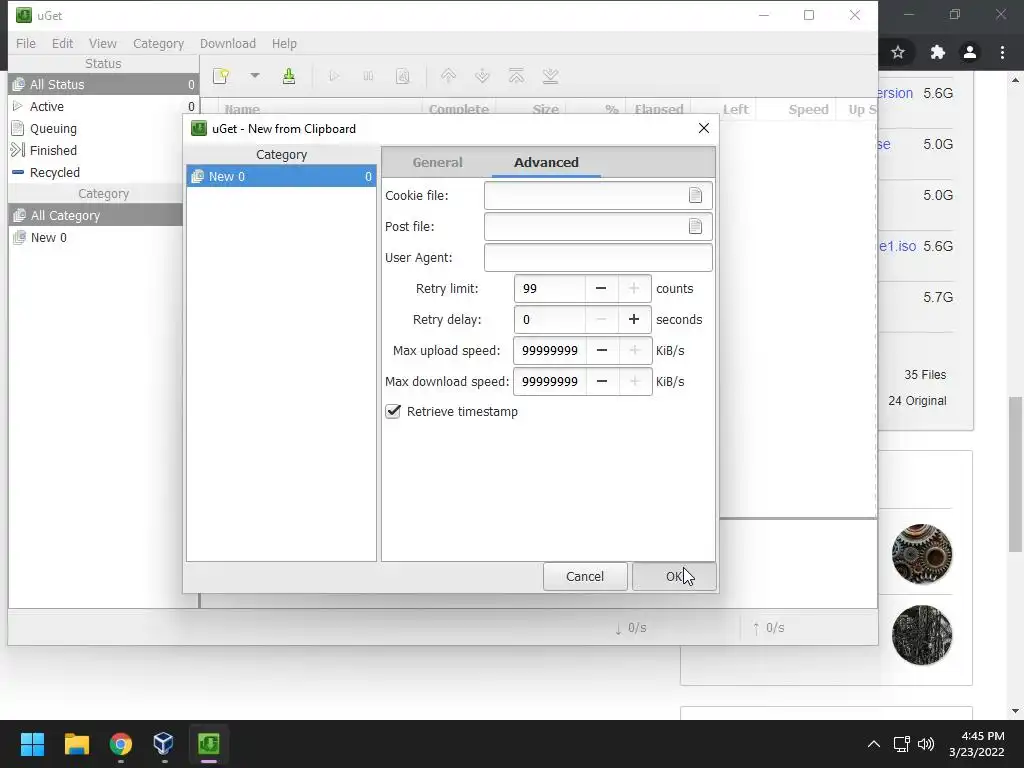Increase the Max download speed value
The image size is (1024, 768).
634,381
